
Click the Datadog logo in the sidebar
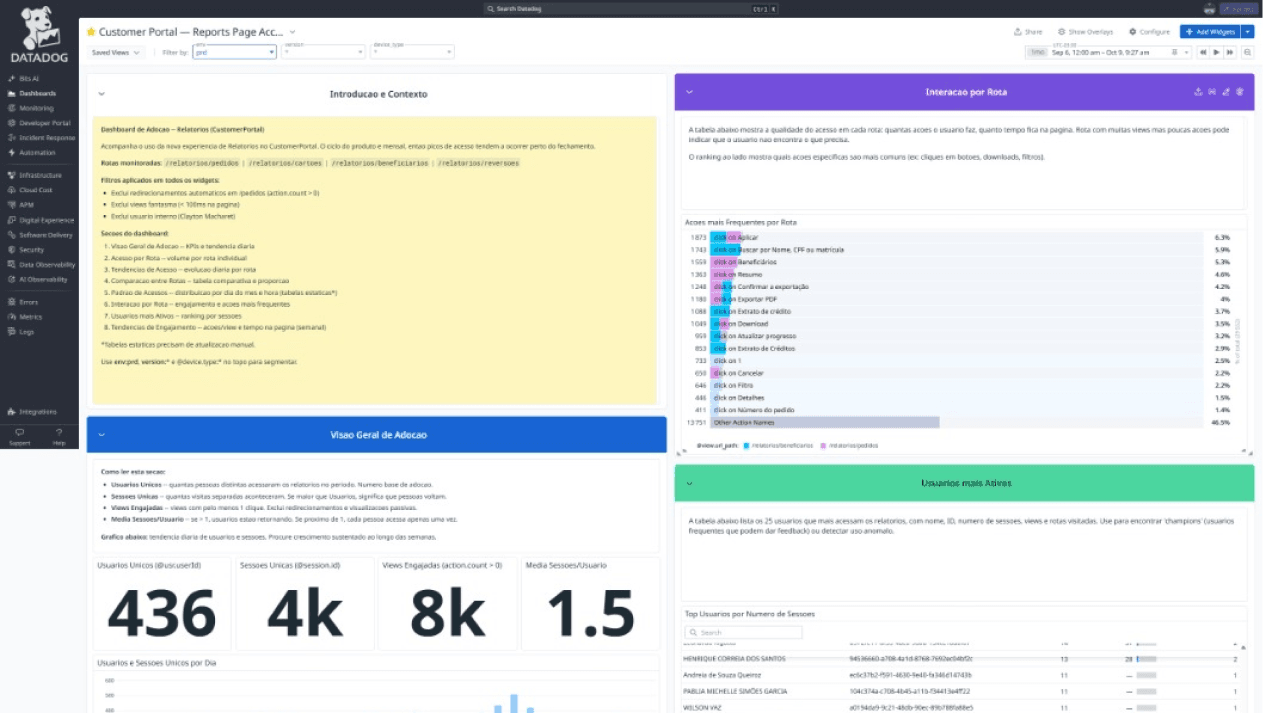pos(39,34)
